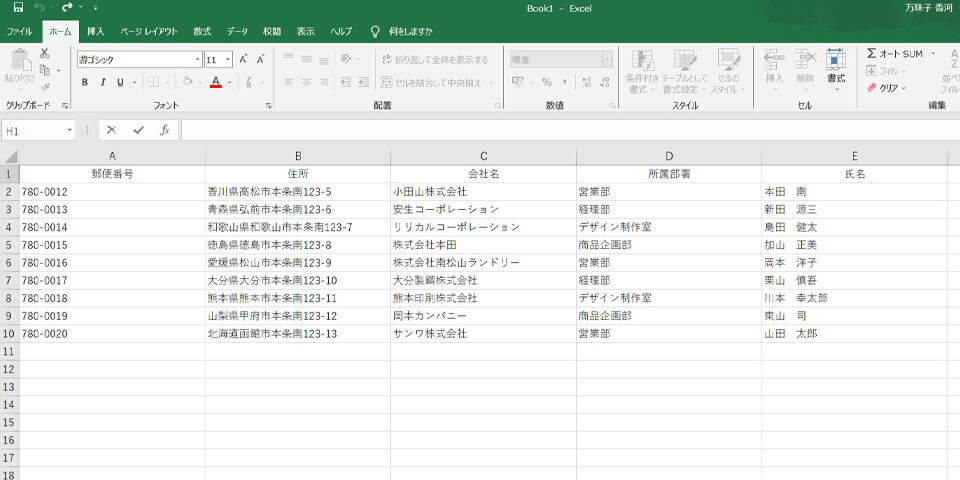The height and width of the screenshot is (480, 960).
Task: Click the Cut scissors icon
Action: [45, 54]
